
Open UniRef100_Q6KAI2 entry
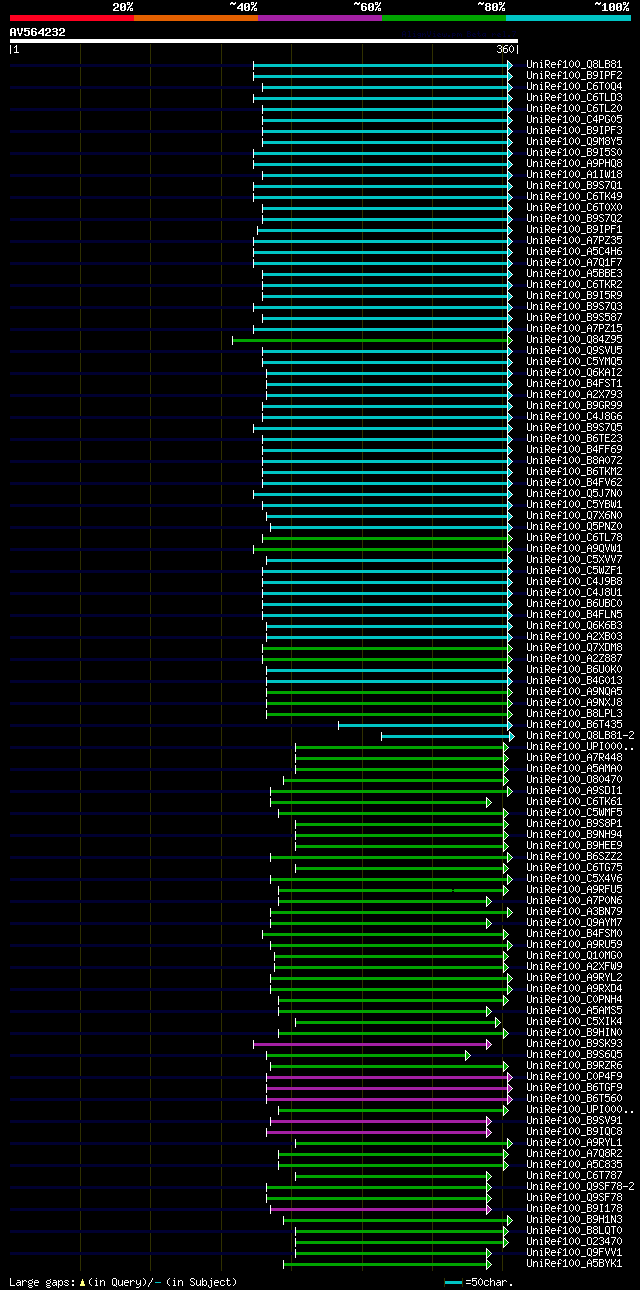click(574, 373)
